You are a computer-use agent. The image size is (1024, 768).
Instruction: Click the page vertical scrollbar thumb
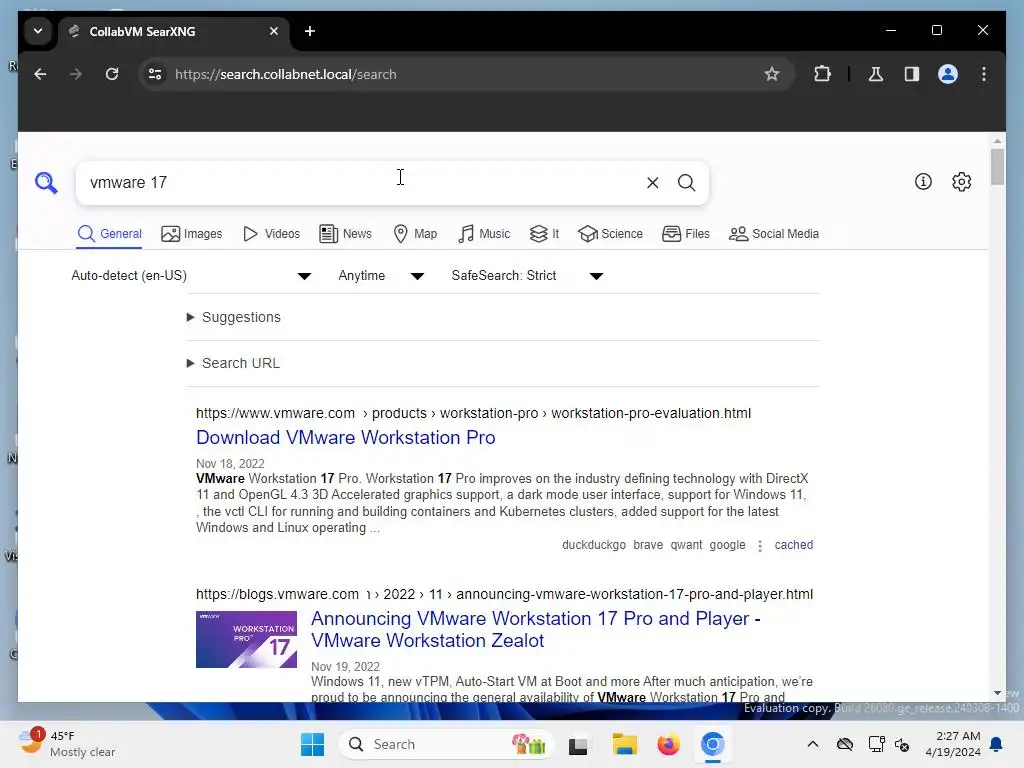[997, 167]
